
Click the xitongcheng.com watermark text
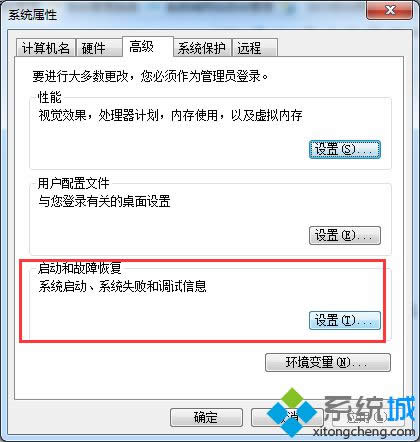pyautogui.click(x=364, y=431)
